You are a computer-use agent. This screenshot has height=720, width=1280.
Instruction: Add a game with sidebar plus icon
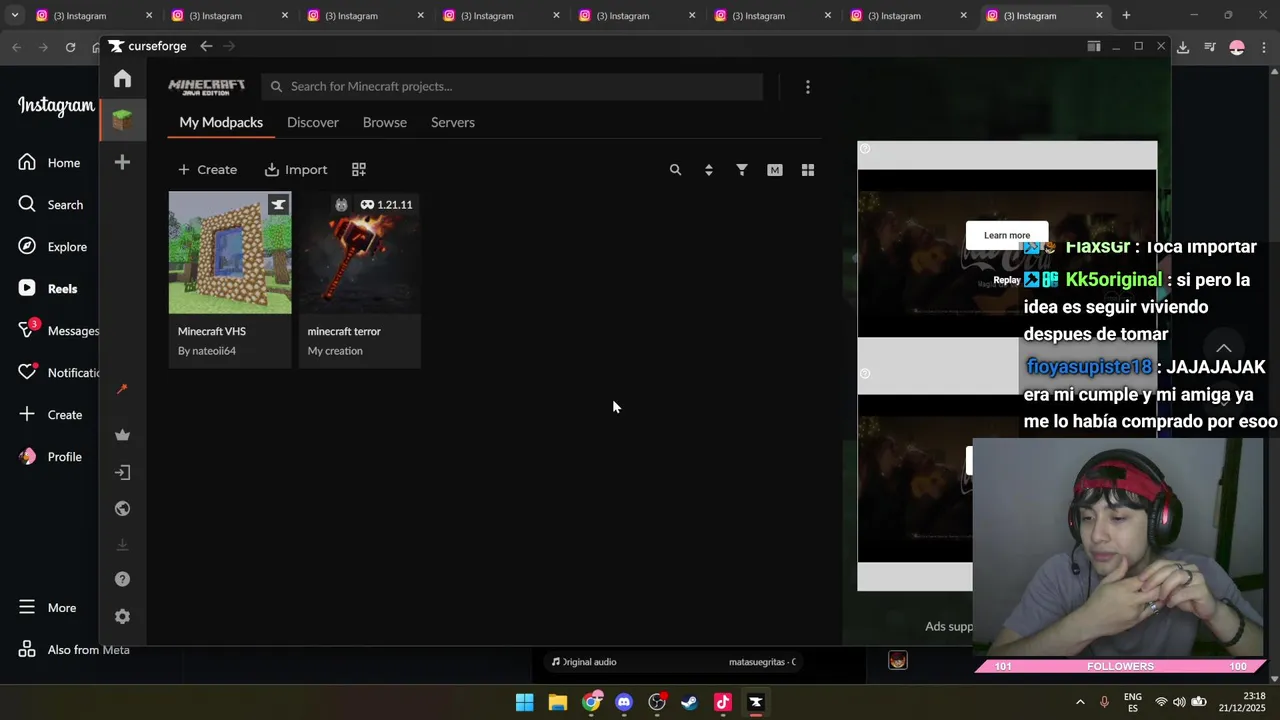(122, 162)
